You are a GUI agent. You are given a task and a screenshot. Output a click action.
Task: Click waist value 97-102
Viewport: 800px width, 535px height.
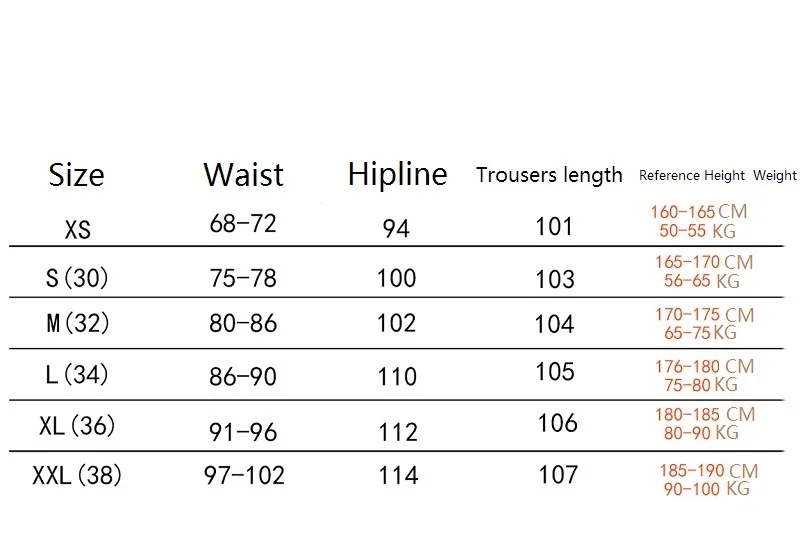coord(243,475)
